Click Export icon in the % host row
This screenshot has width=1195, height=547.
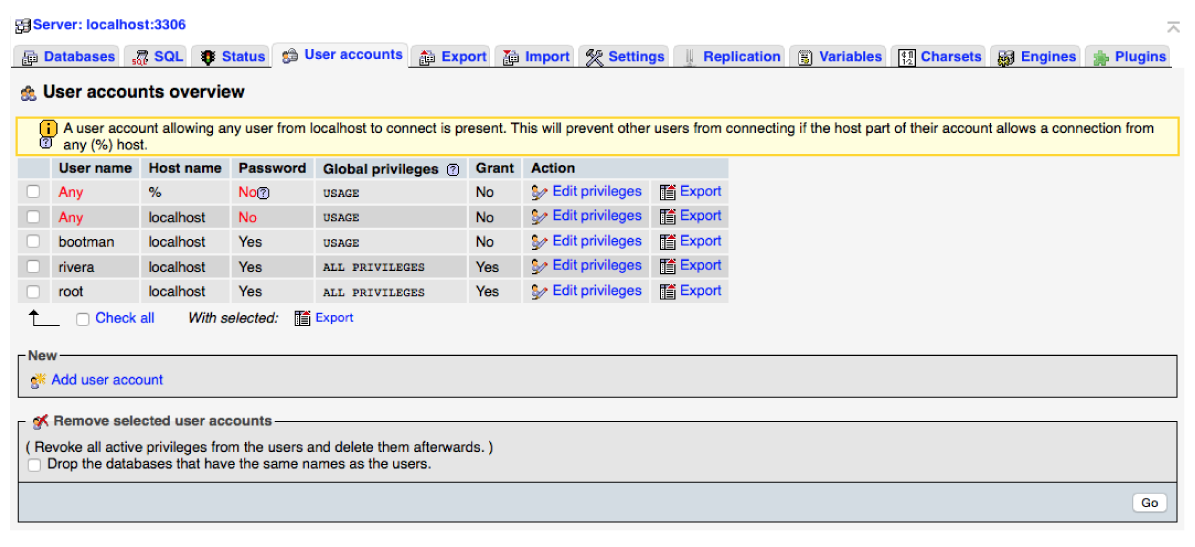[668, 192]
